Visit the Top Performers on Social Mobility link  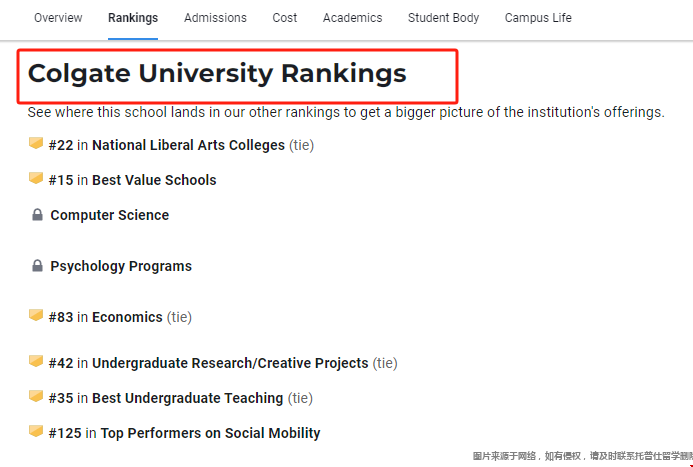point(210,433)
